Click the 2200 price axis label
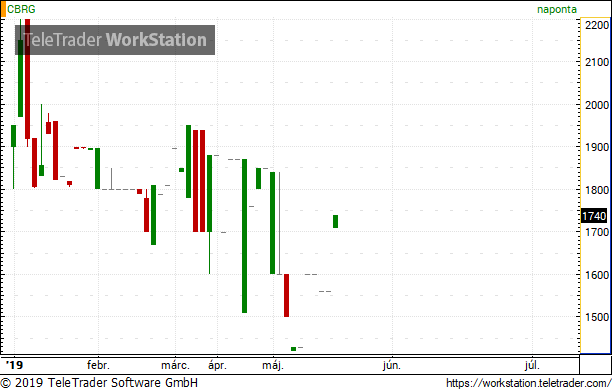Screen dimensions: 612x392 597,25
